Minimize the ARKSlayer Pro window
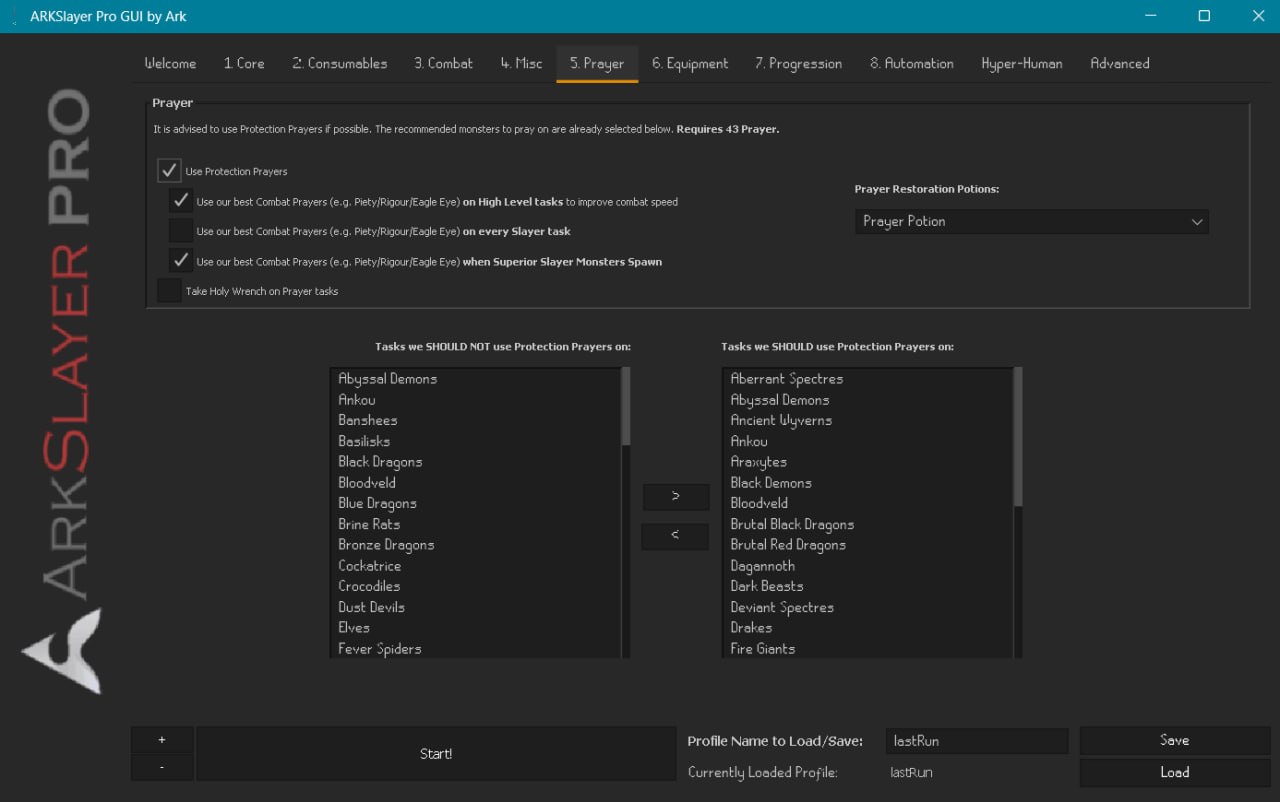The width and height of the screenshot is (1280, 802). pos(1150,16)
